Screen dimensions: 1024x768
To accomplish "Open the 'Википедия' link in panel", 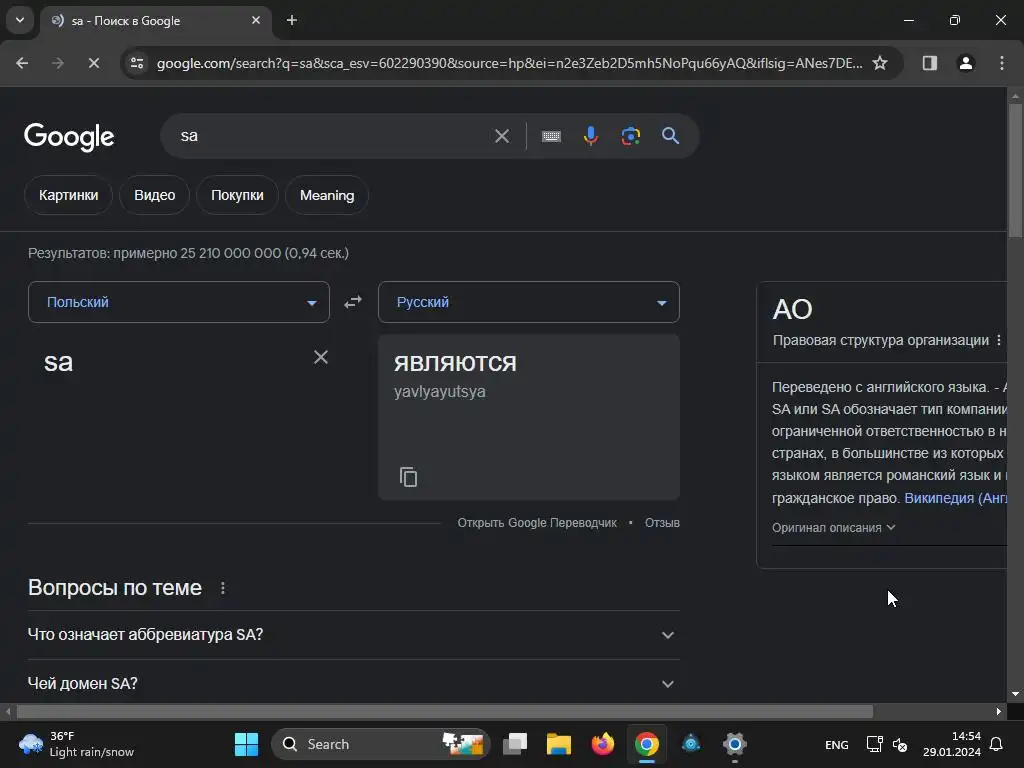I will coord(955,498).
